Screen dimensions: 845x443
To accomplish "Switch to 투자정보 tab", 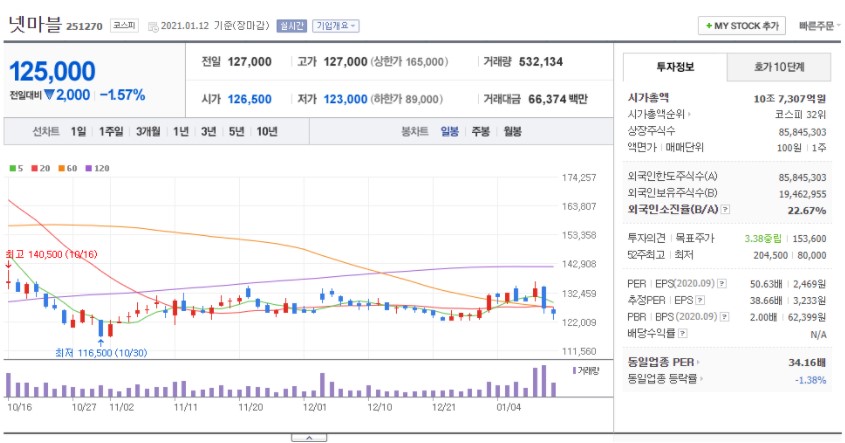I will [675, 67].
